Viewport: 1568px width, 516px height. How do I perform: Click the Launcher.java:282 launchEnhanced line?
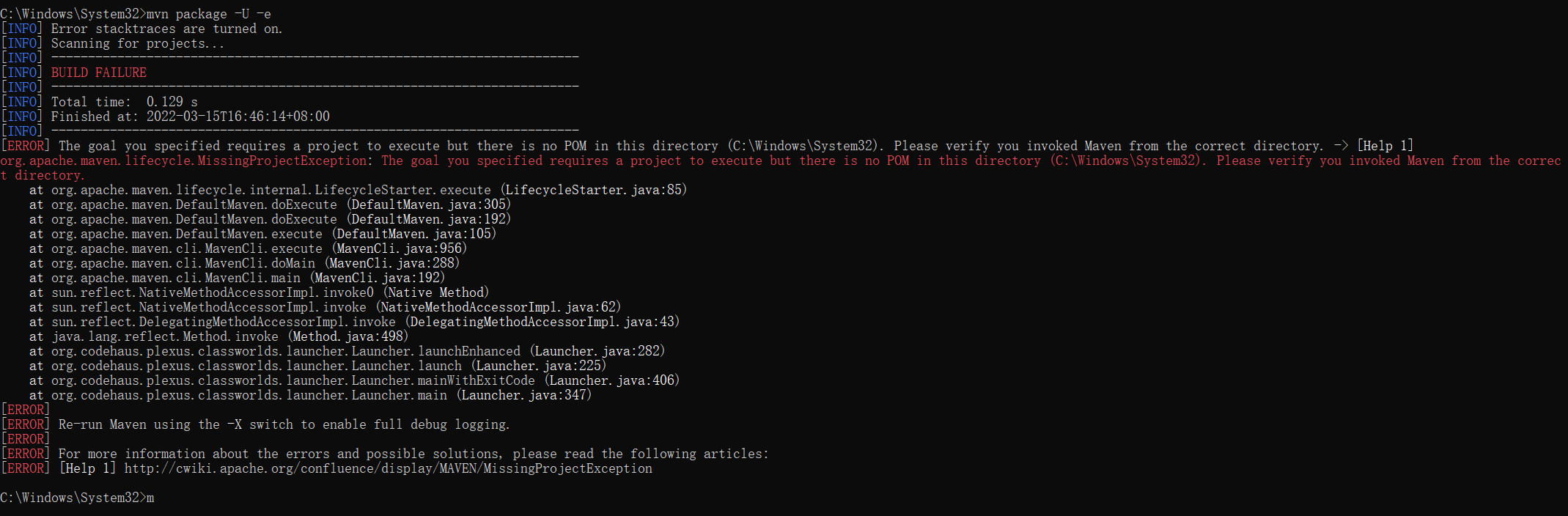coord(347,351)
